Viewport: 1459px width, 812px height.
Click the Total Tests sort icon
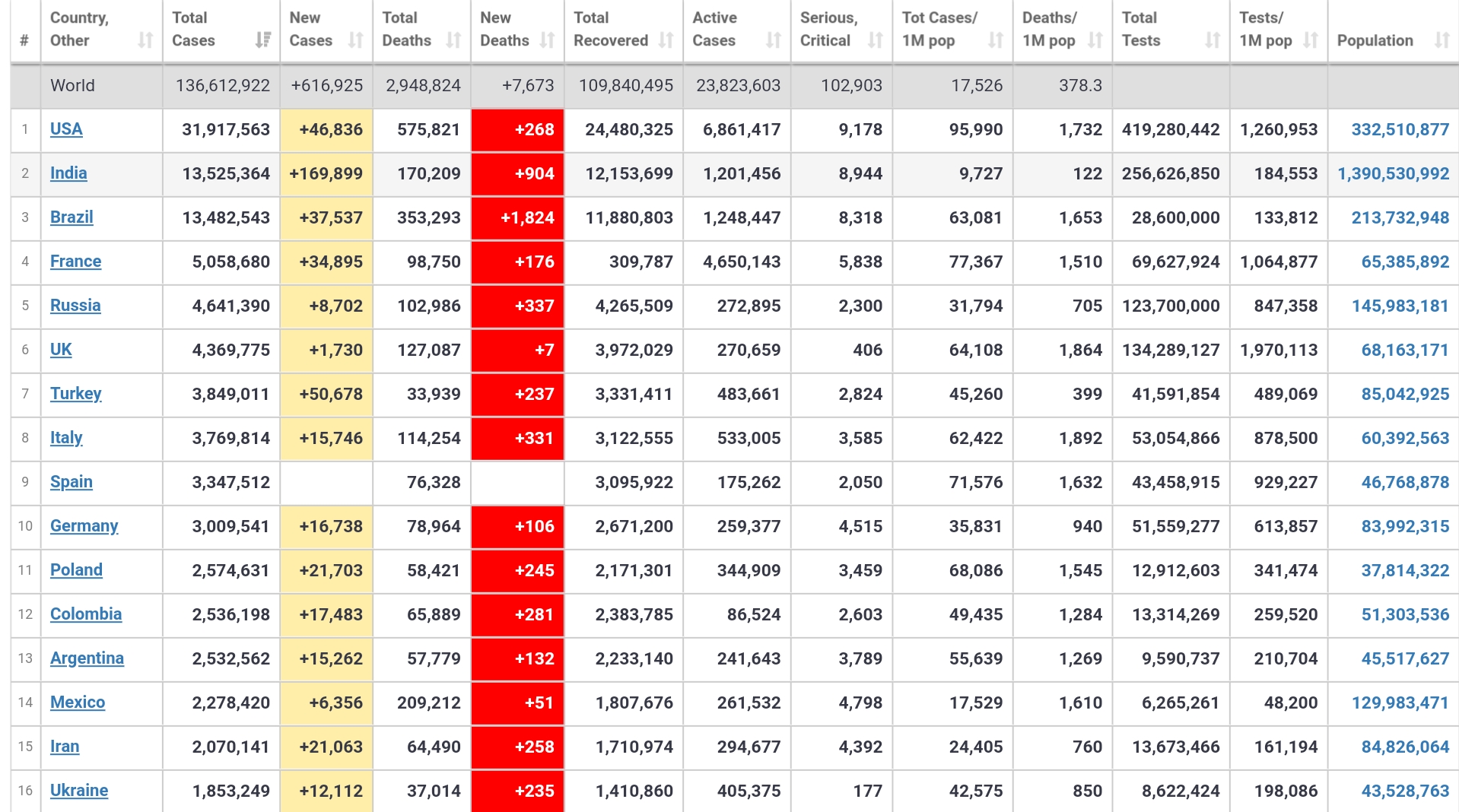(x=1213, y=40)
